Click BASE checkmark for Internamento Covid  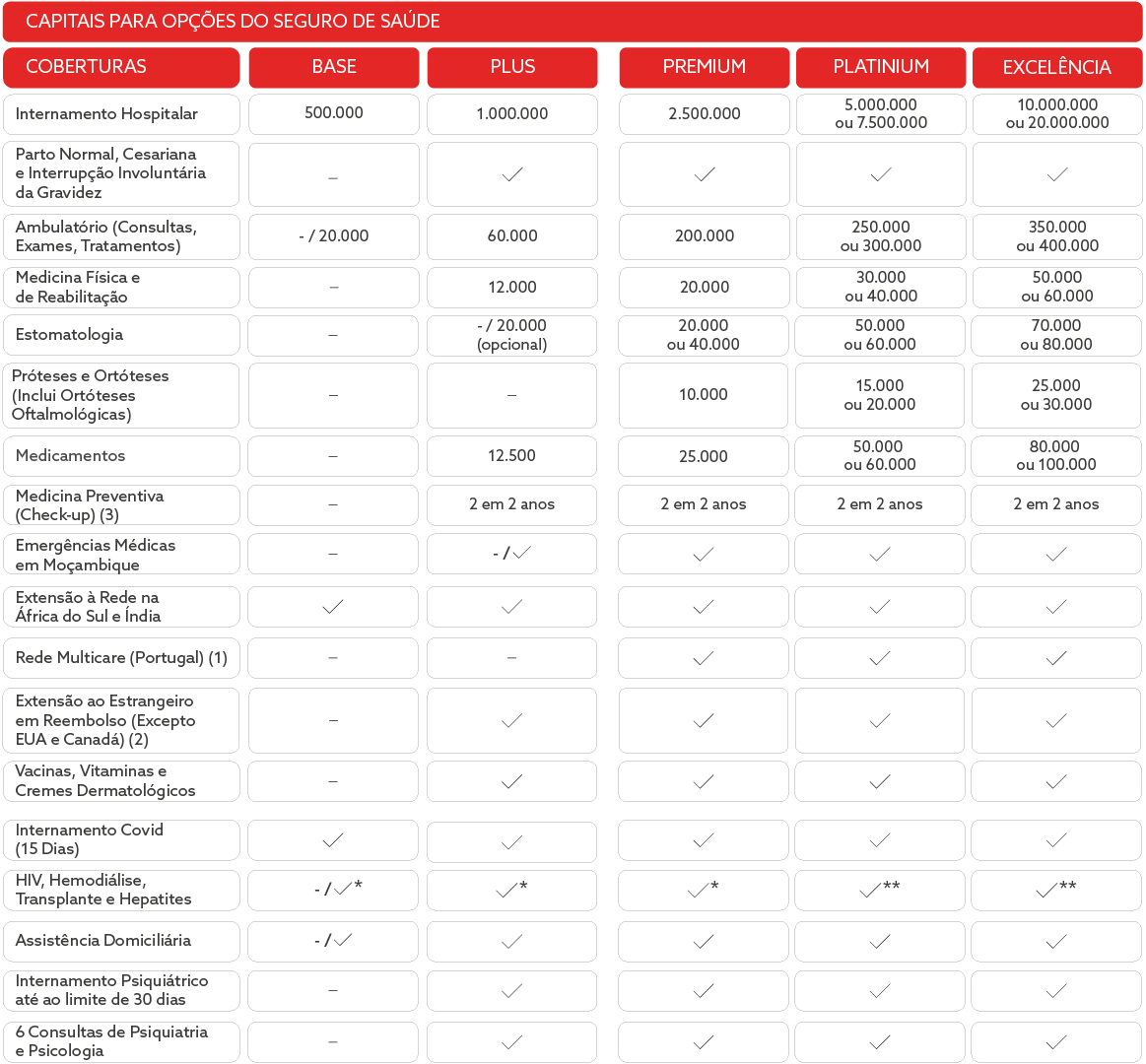pyautogui.click(x=332, y=841)
